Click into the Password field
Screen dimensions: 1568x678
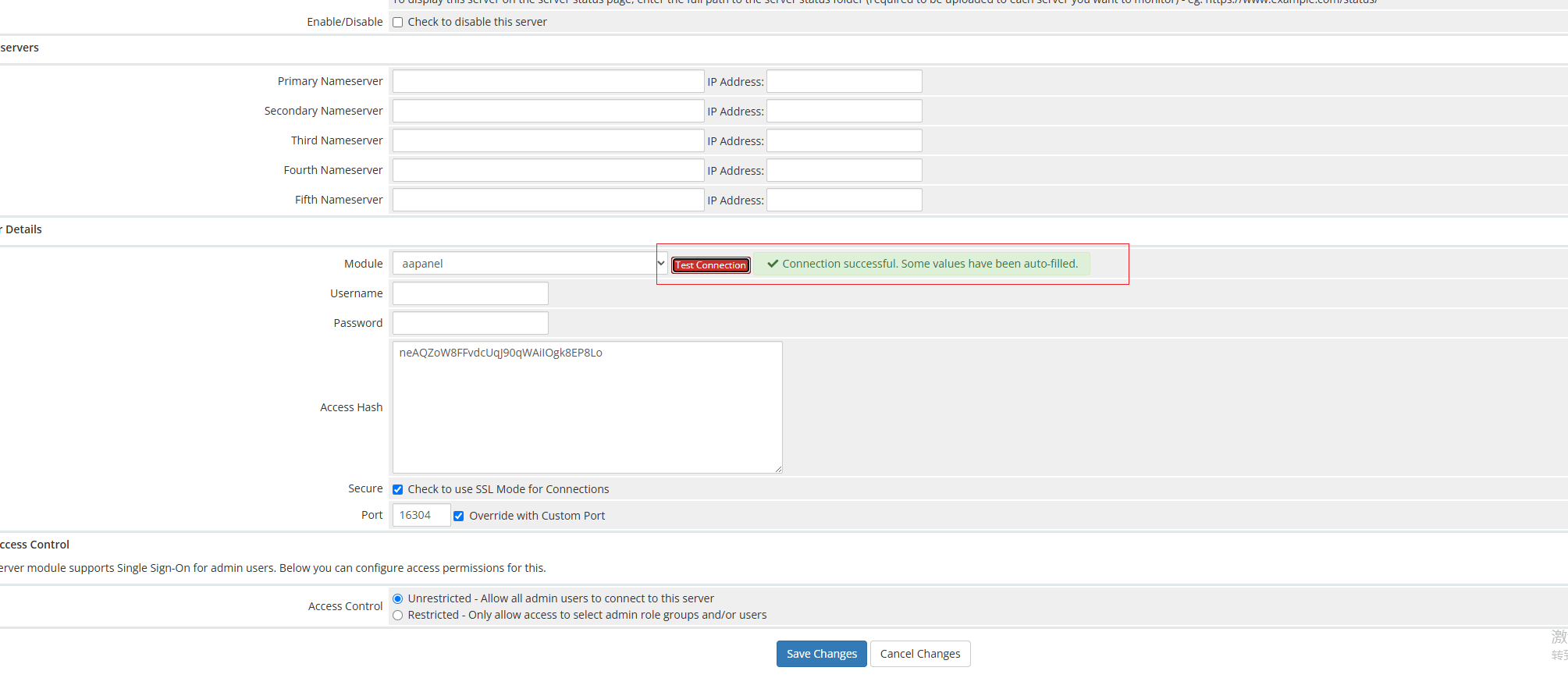coord(471,323)
